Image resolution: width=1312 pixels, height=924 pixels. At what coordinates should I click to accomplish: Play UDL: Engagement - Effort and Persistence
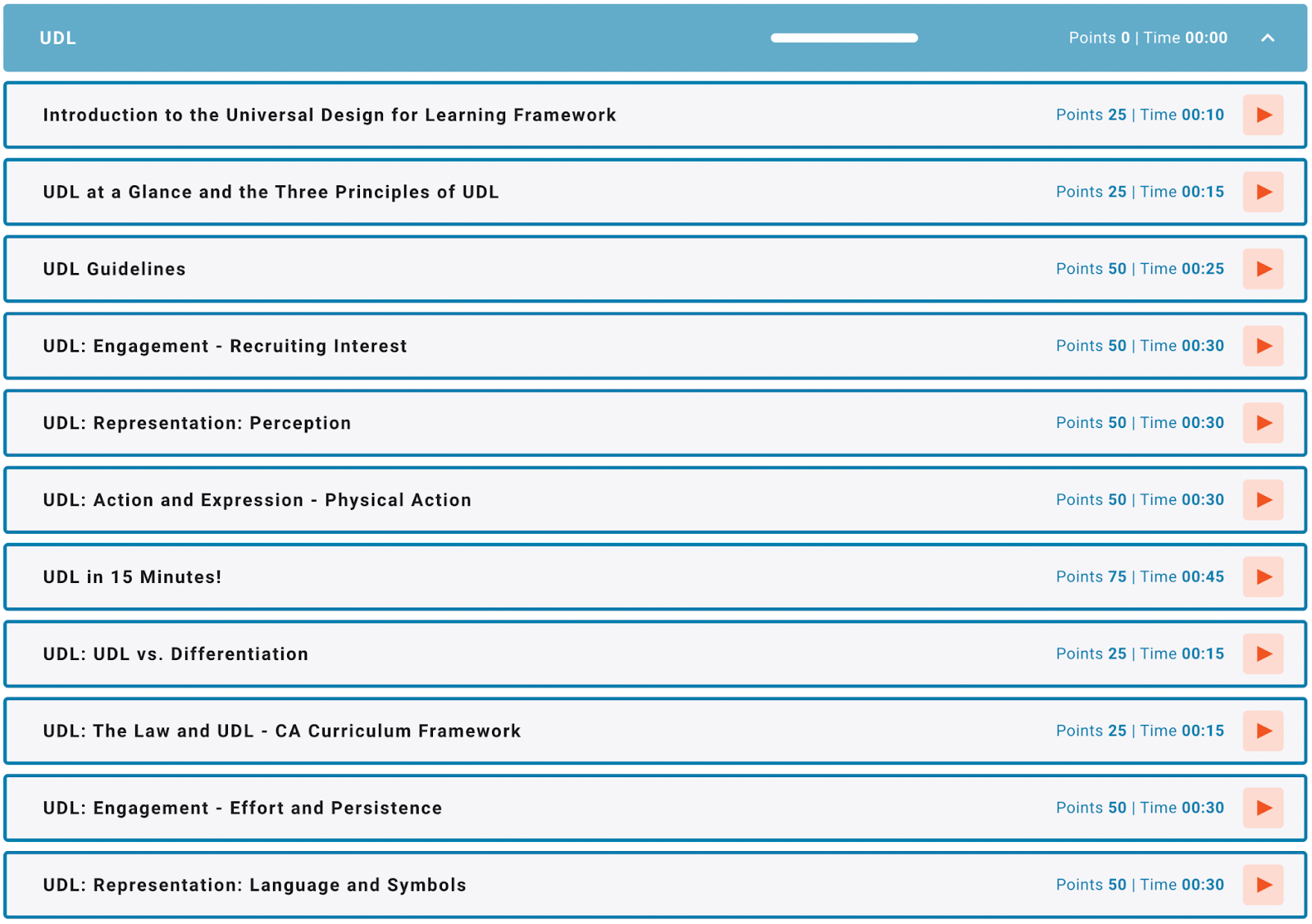1263,808
